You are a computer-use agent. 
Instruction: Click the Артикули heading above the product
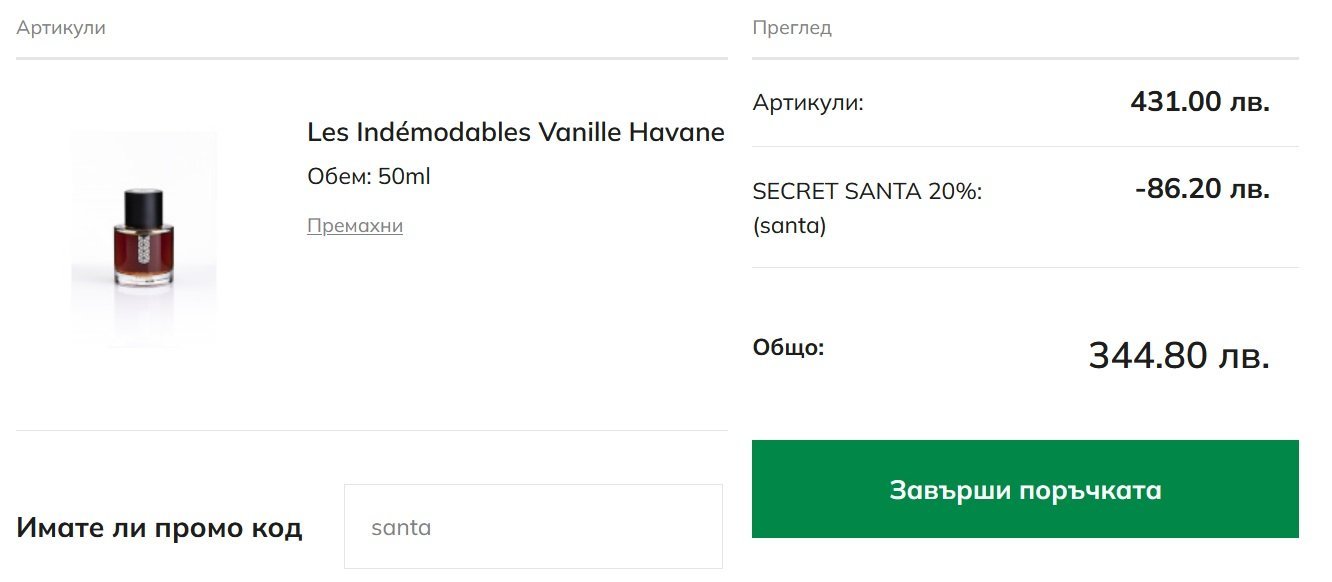click(x=60, y=28)
